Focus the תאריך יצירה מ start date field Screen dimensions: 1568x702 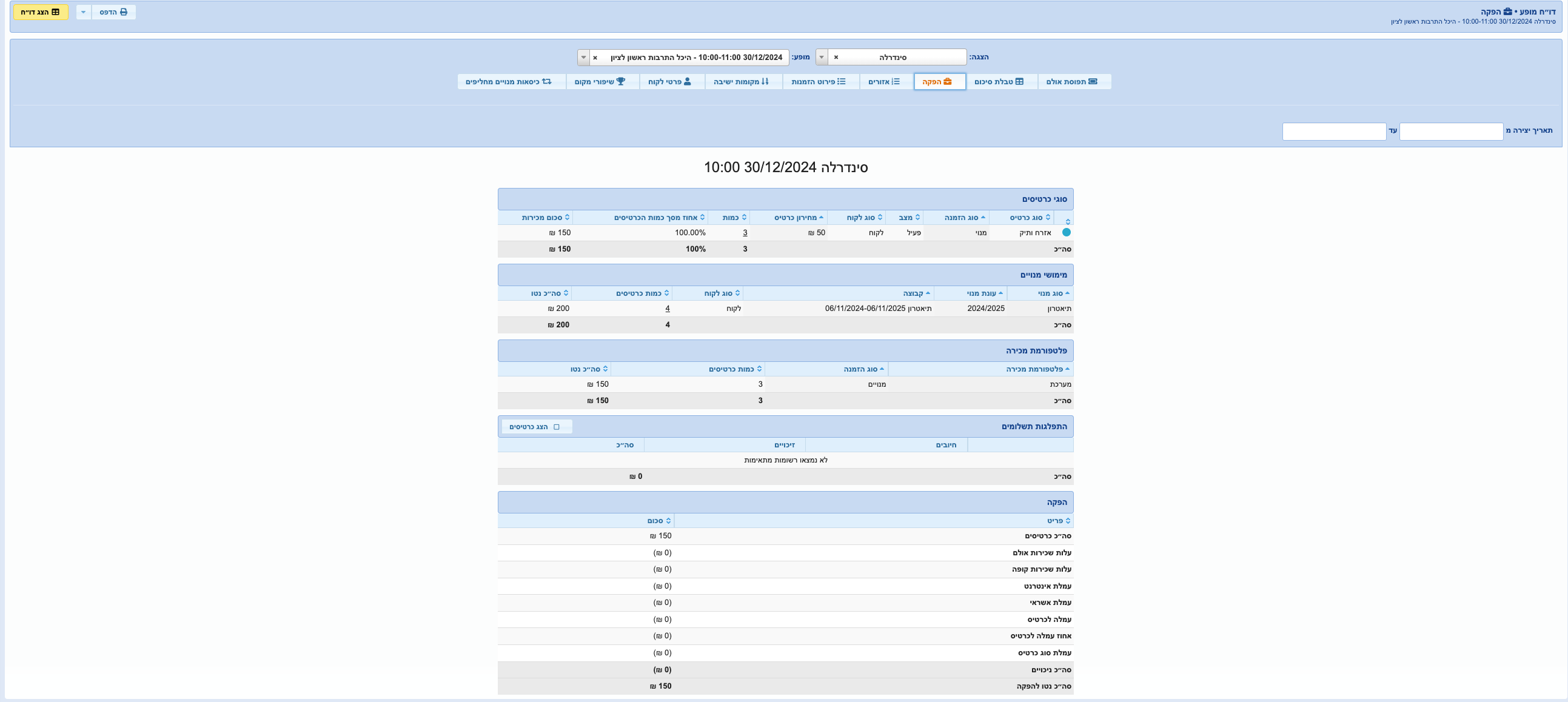[1451, 132]
